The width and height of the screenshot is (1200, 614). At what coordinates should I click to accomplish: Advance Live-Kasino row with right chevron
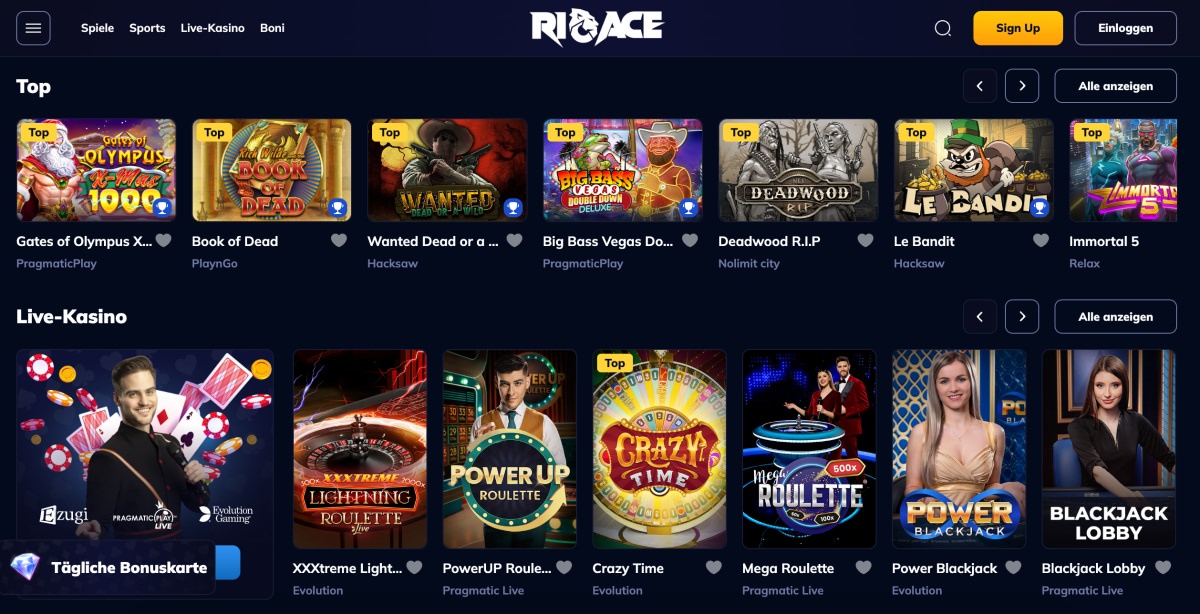coord(1022,316)
